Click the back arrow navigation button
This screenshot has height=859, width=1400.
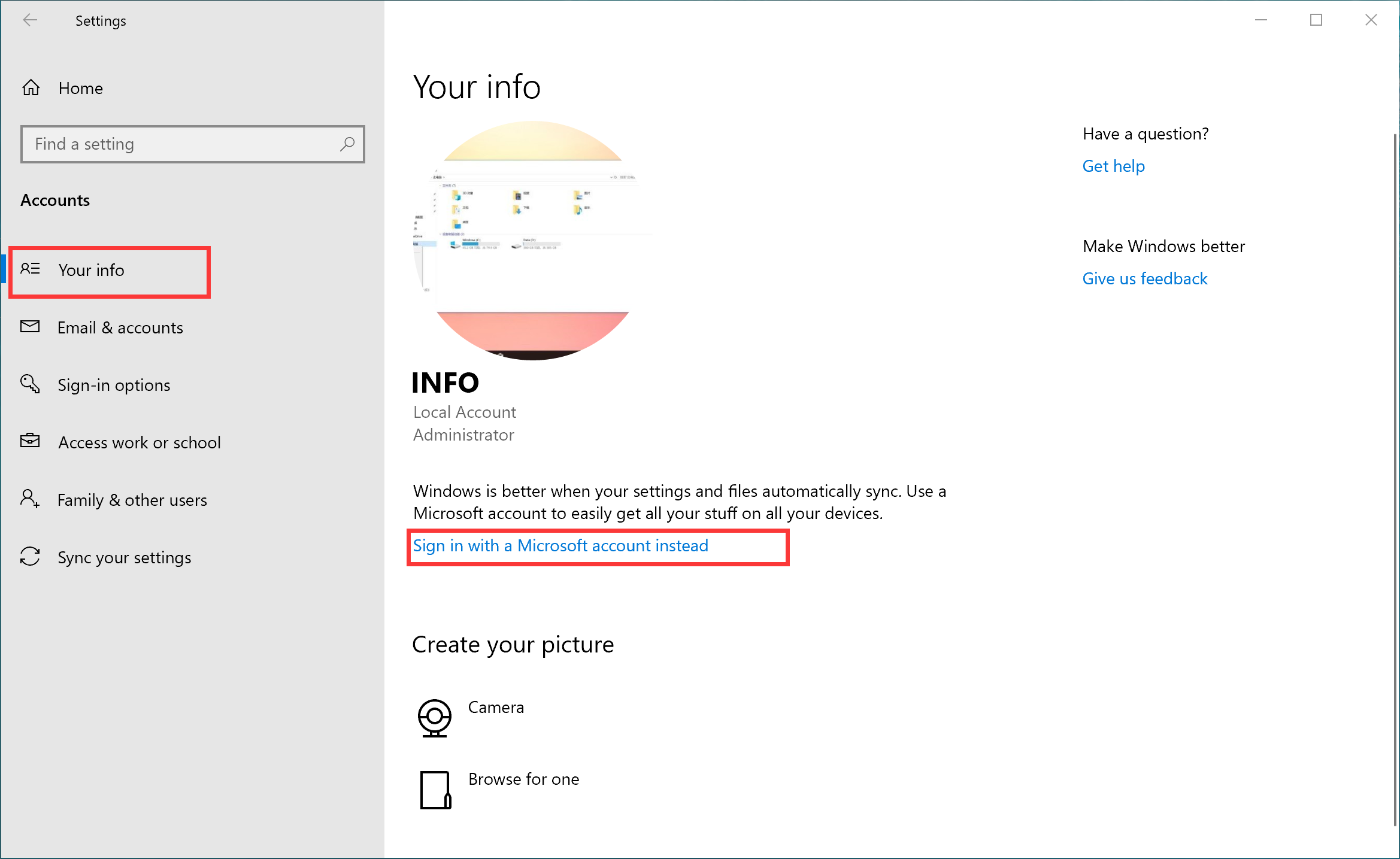pyautogui.click(x=28, y=19)
